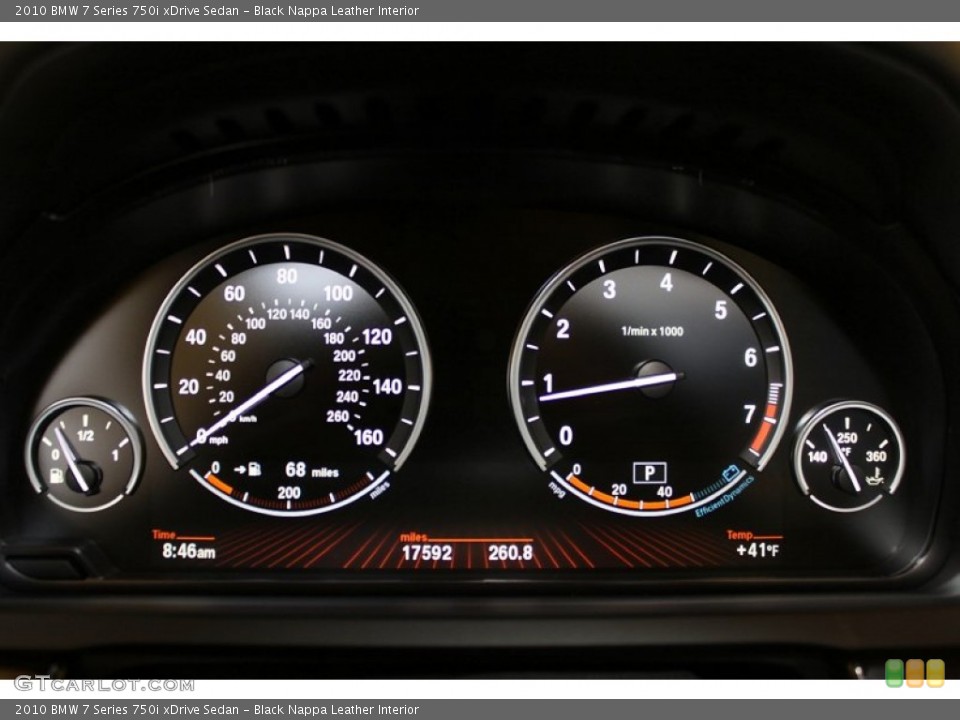Click the 140 mark on oil temperature gauge
960x720 pixels.
[817, 457]
